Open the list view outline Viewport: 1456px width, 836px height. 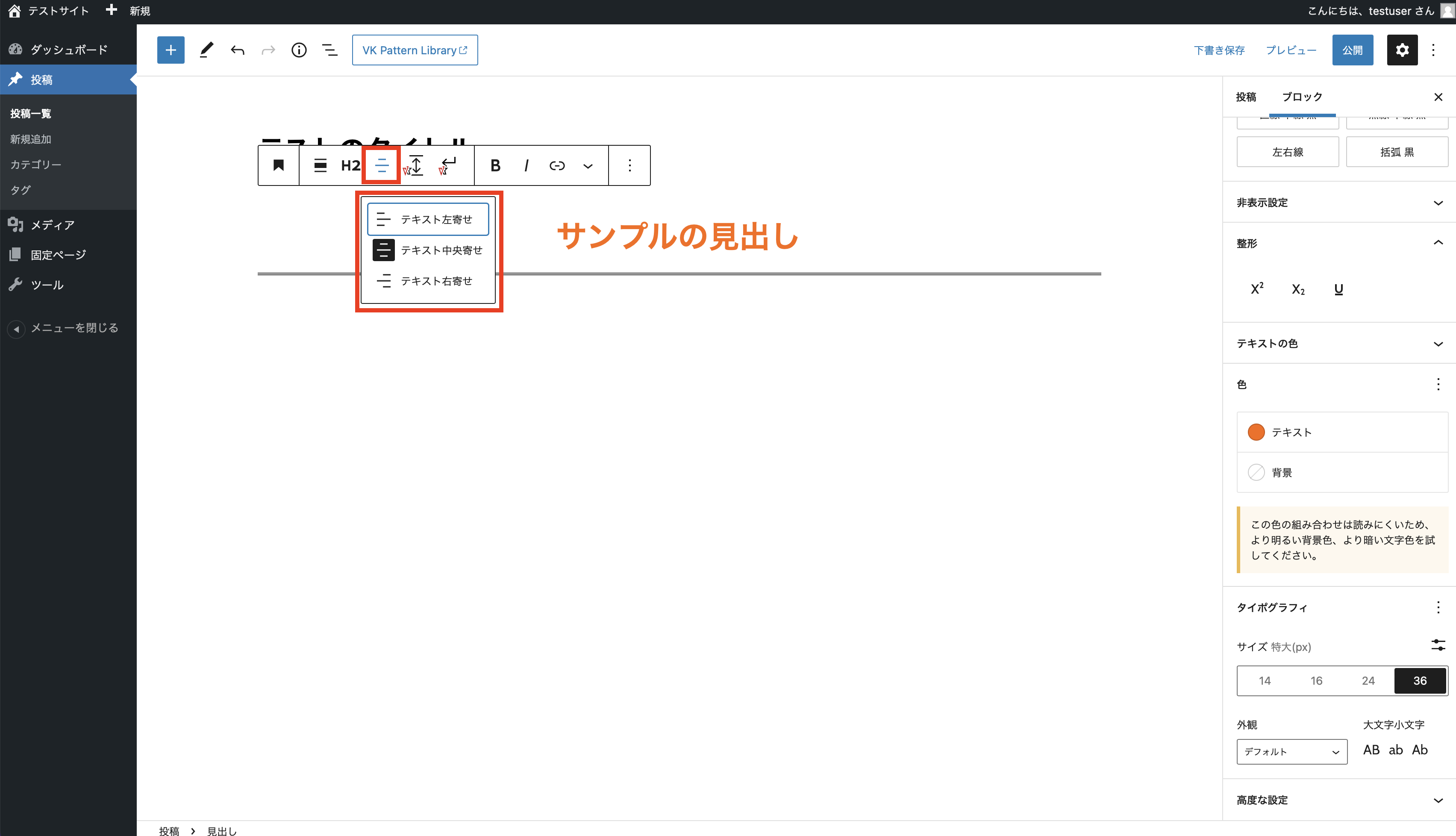(x=329, y=50)
